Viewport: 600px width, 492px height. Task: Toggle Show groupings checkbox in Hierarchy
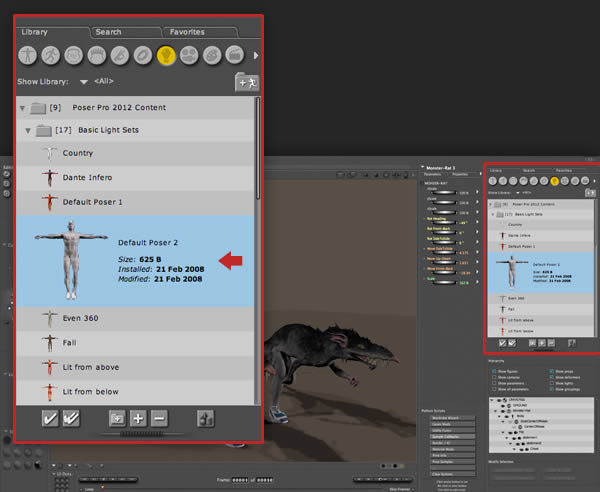click(552, 389)
